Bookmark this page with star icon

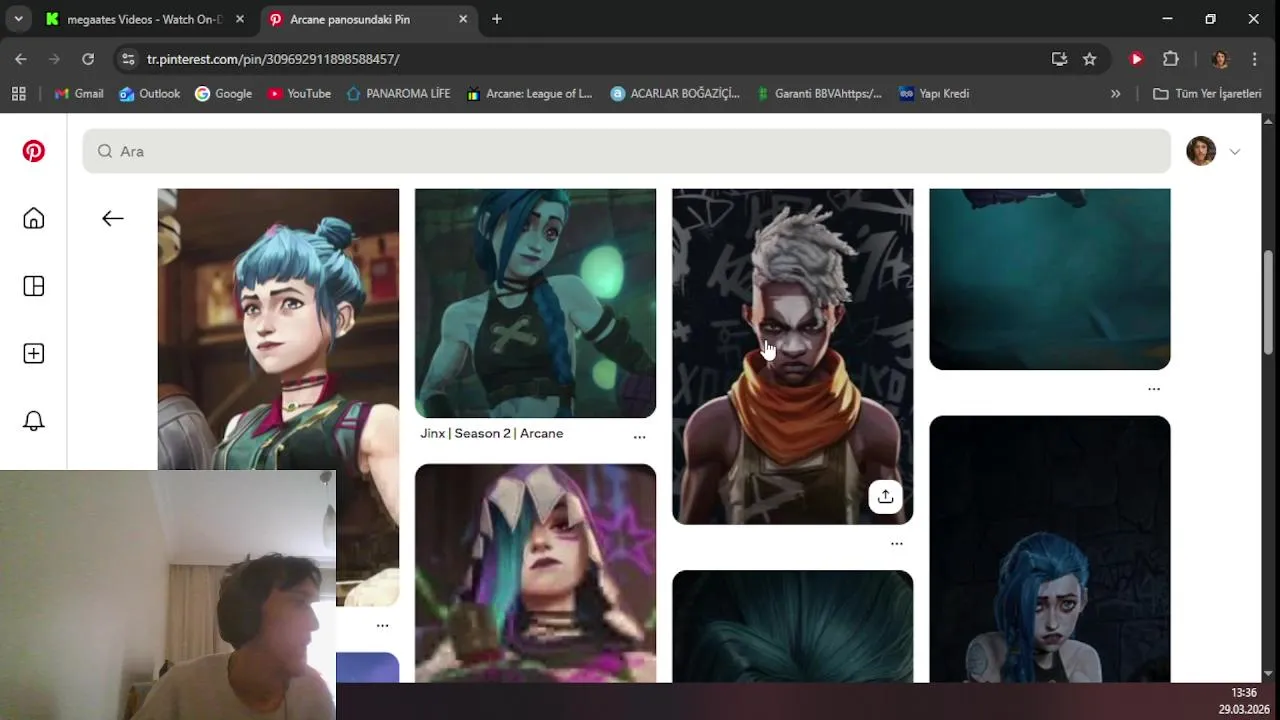pos(1089,59)
